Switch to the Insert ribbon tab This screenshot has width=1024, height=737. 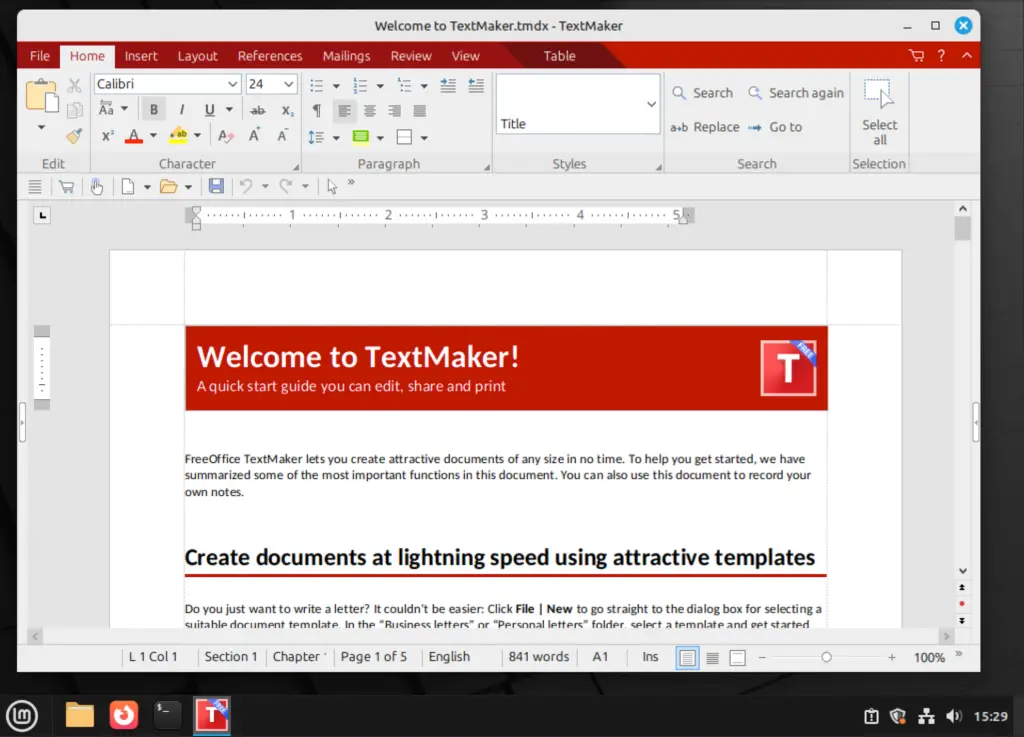(x=141, y=56)
